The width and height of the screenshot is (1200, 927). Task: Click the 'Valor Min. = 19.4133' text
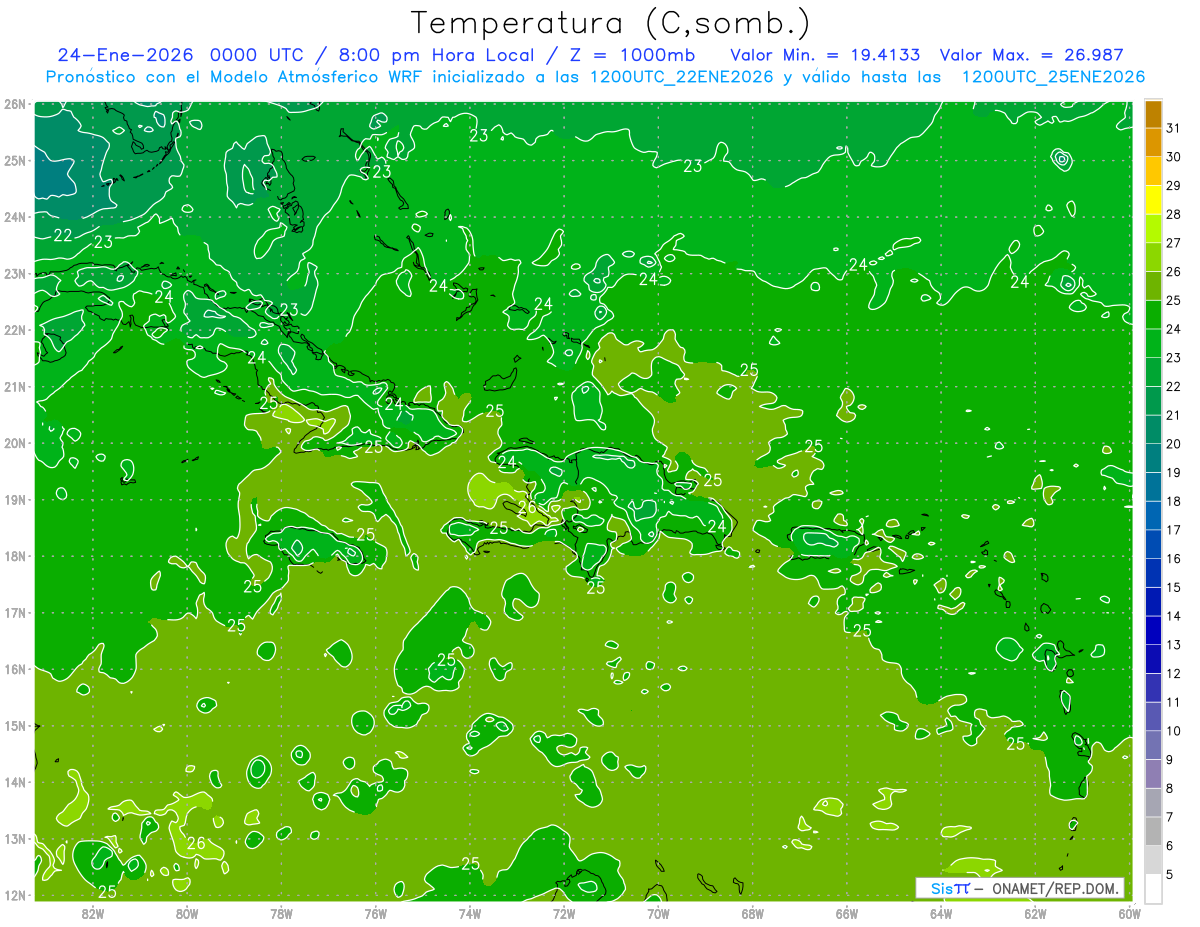[x=826, y=55]
